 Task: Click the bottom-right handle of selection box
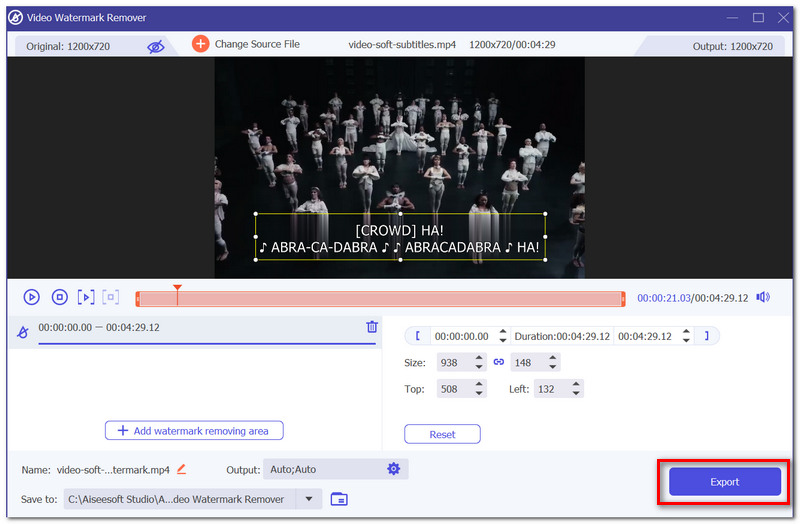tap(545, 260)
